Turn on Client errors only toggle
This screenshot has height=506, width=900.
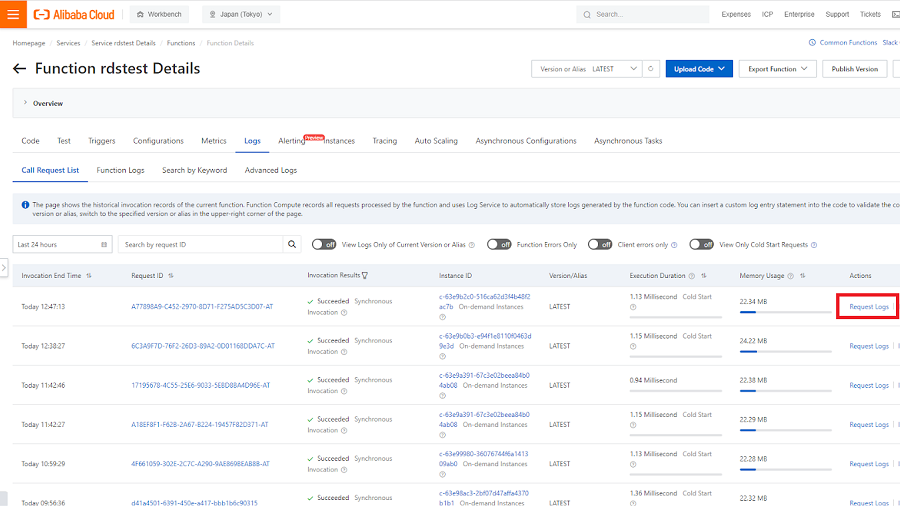pos(600,244)
